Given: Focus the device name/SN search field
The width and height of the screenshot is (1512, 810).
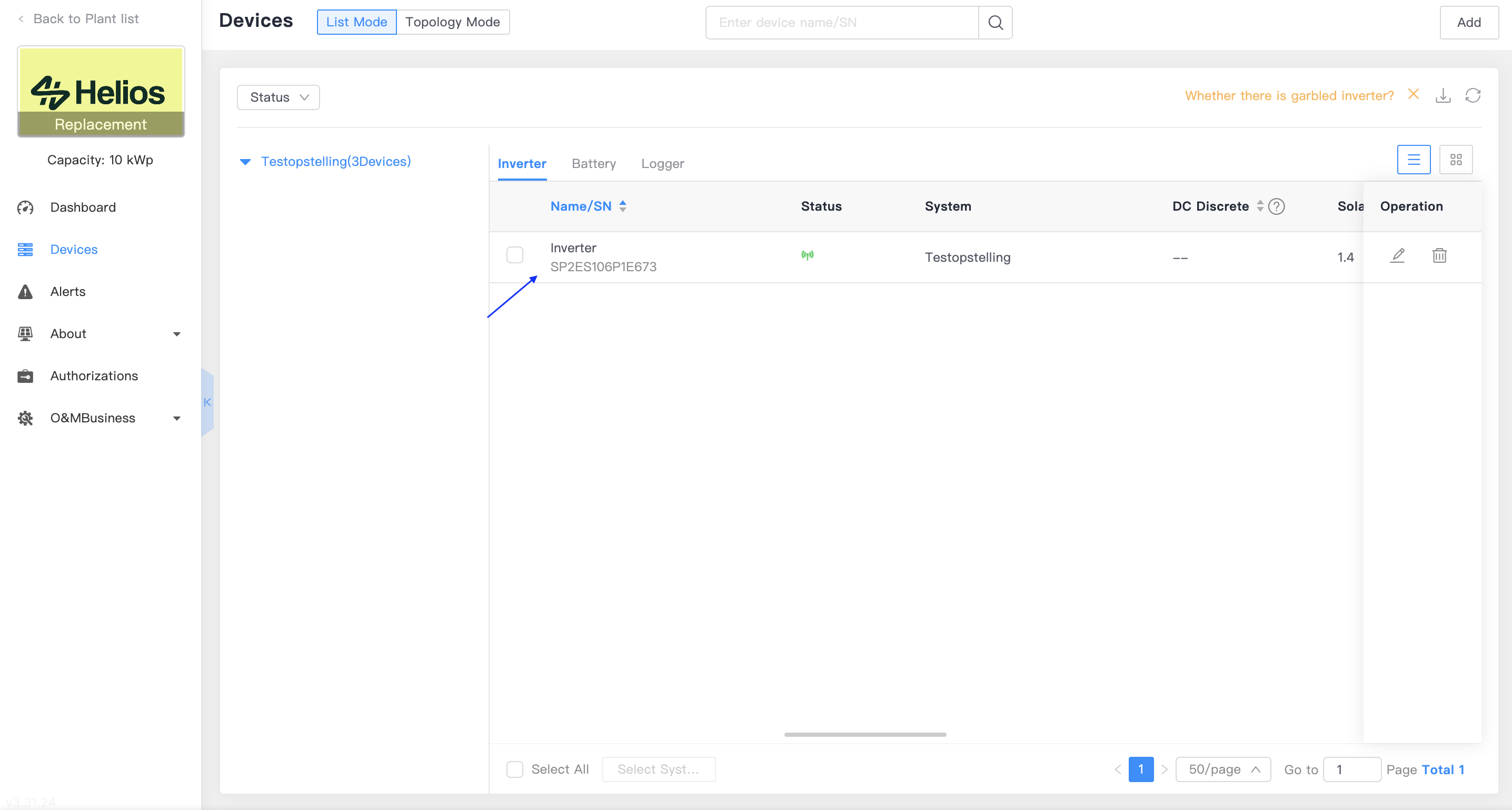Looking at the screenshot, I should 842,22.
